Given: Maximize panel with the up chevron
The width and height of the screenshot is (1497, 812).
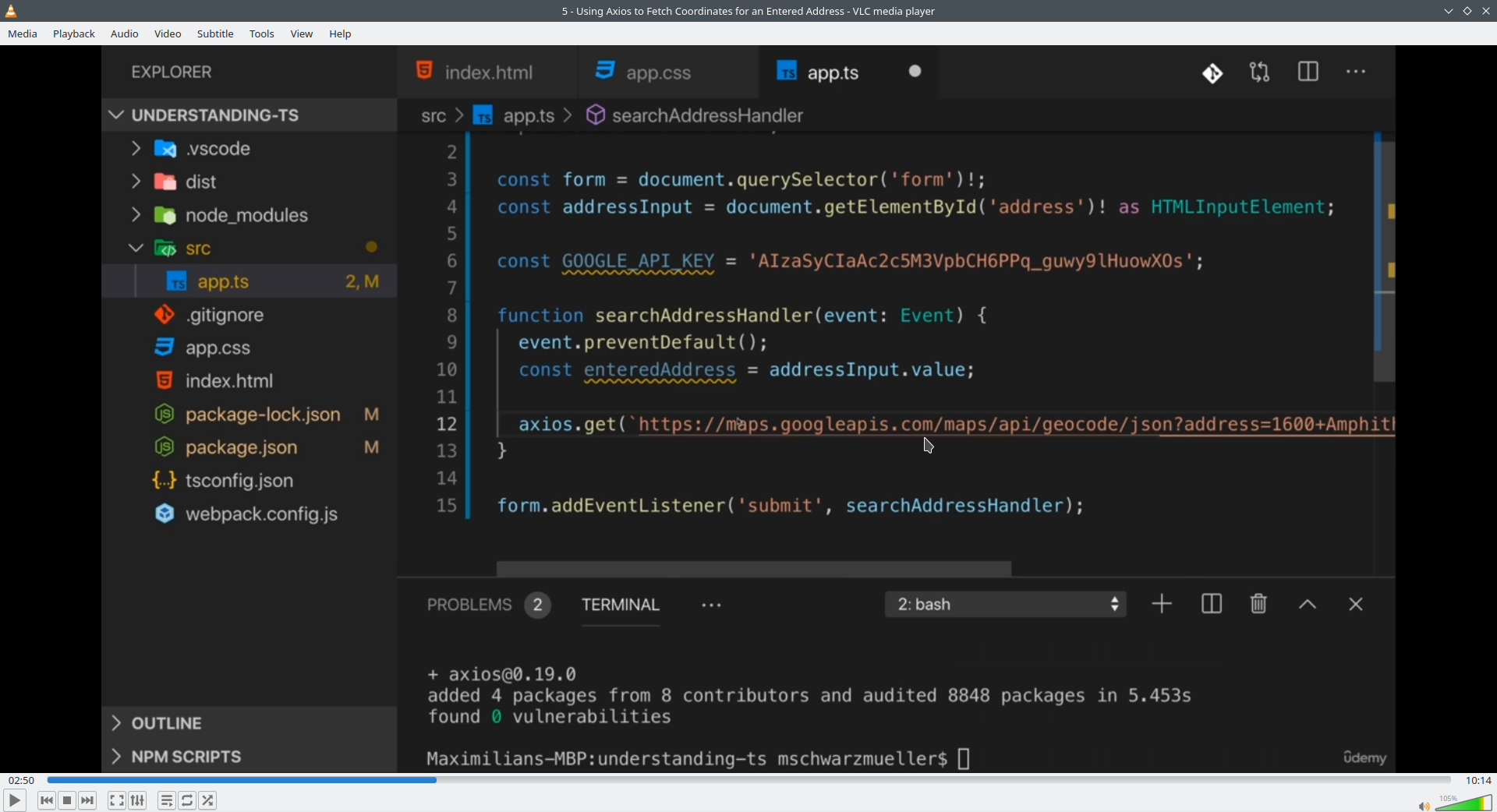Looking at the screenshot, I should pyautogui.click(x=1308, y=605).
